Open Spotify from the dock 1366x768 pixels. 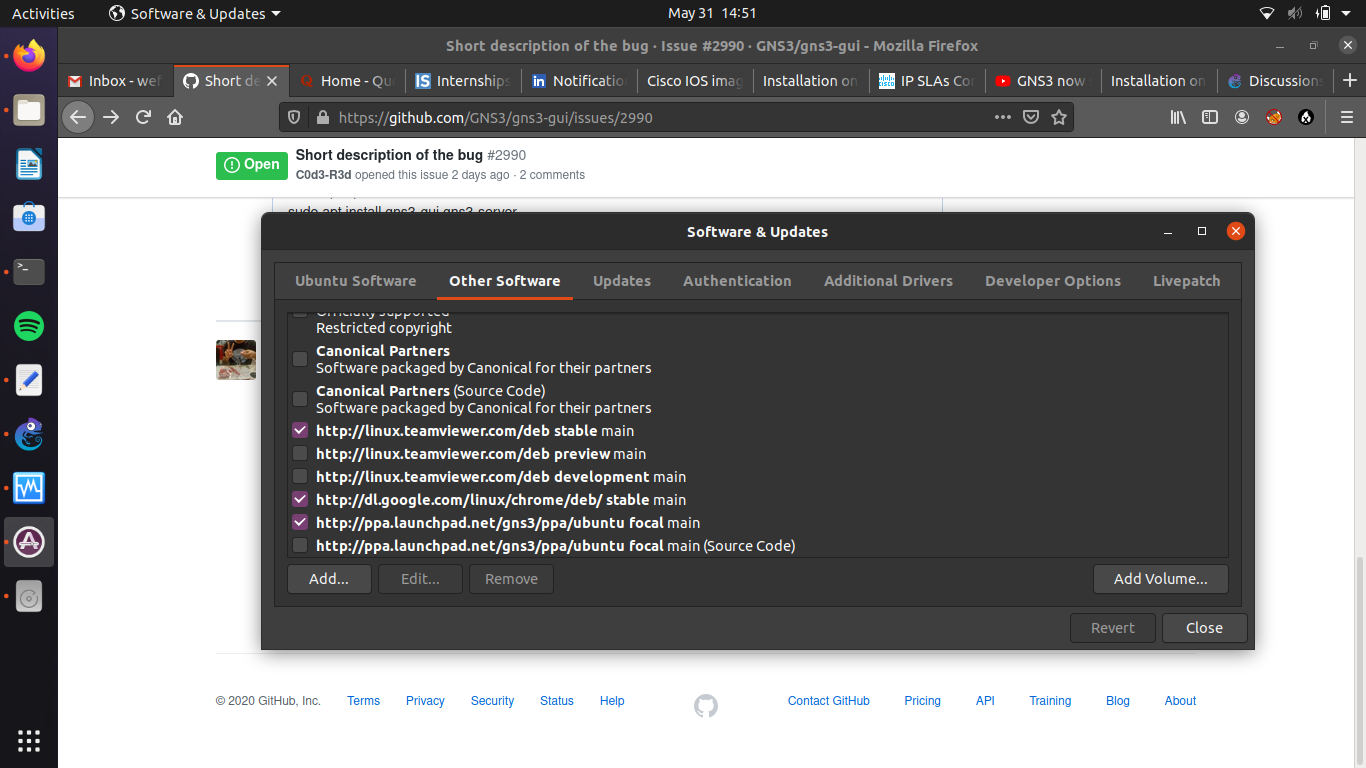[x=28, y=326]
